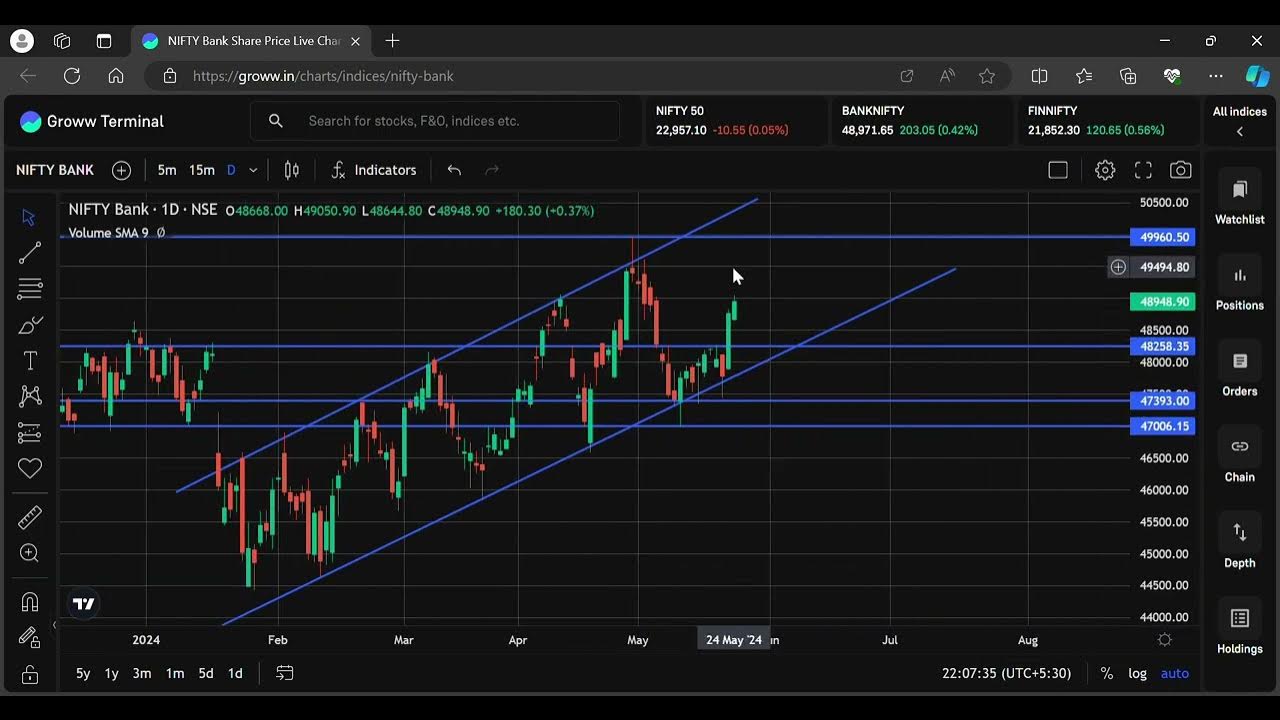This screenshot has width=1280, height=720.
Task: Click the 49960.50 horizontal line price label
Action: 1162,237
